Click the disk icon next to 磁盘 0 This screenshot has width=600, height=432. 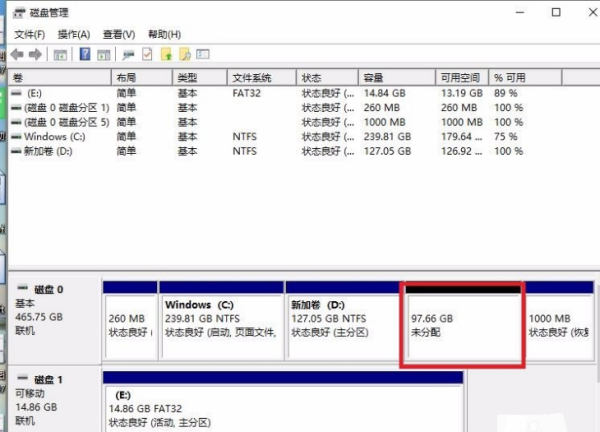coord(23,288)
